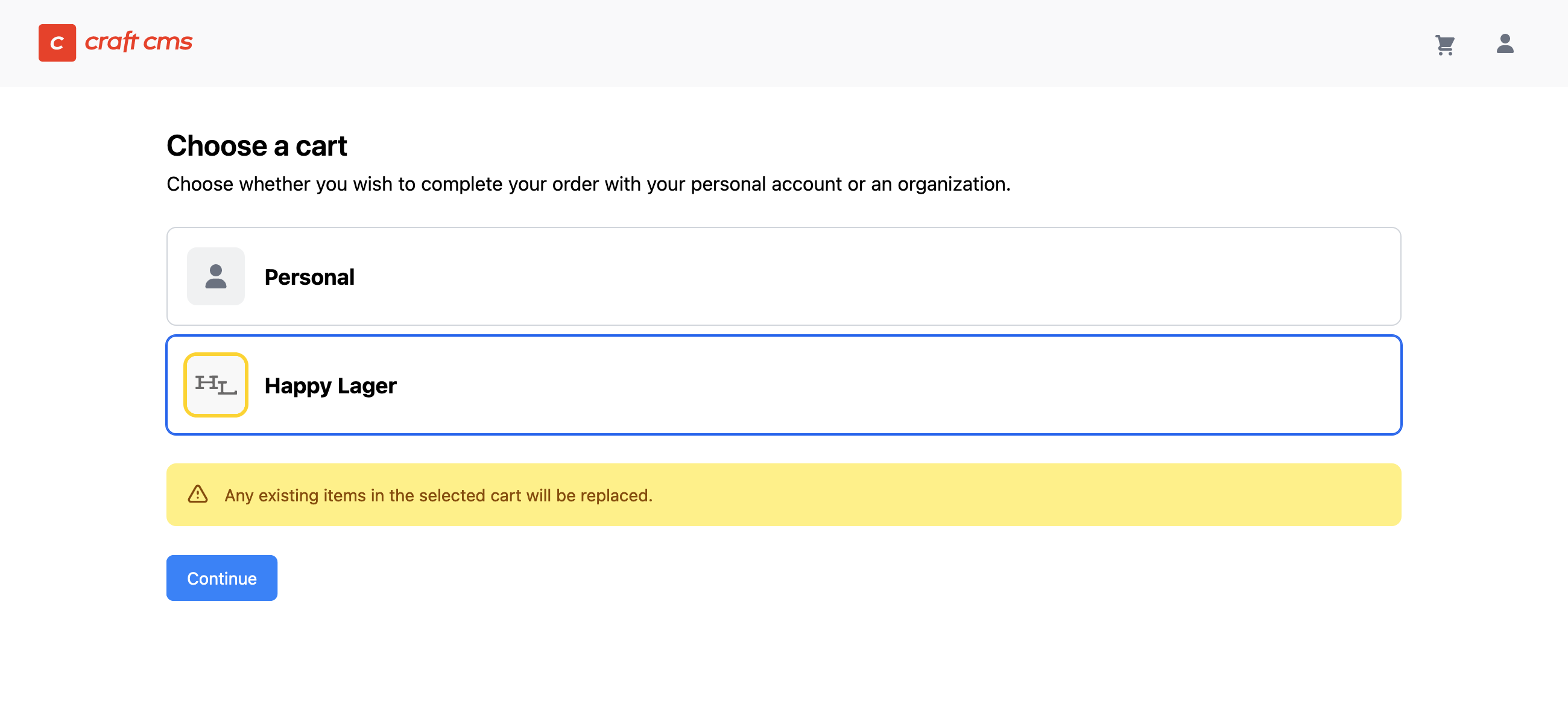Open the user account icon in header
The height and width of the screenshot is (724, 1568).
pos(1505,44)
